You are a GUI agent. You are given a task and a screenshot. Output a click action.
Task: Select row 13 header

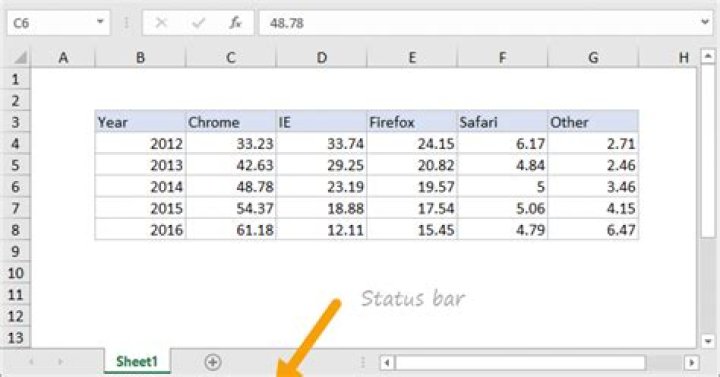pos(15,338)
